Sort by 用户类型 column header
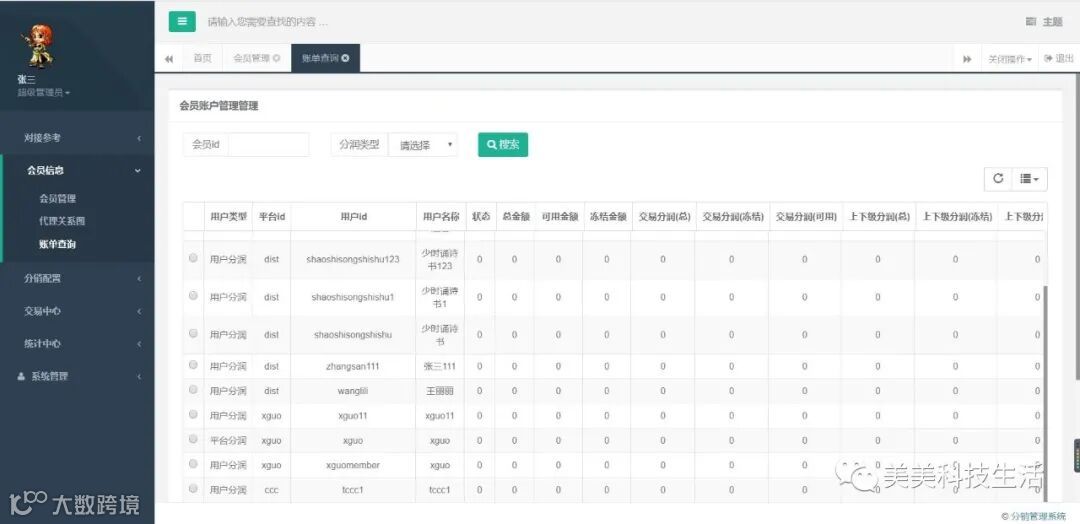The image size is (1080, 524). coord(228,216)
